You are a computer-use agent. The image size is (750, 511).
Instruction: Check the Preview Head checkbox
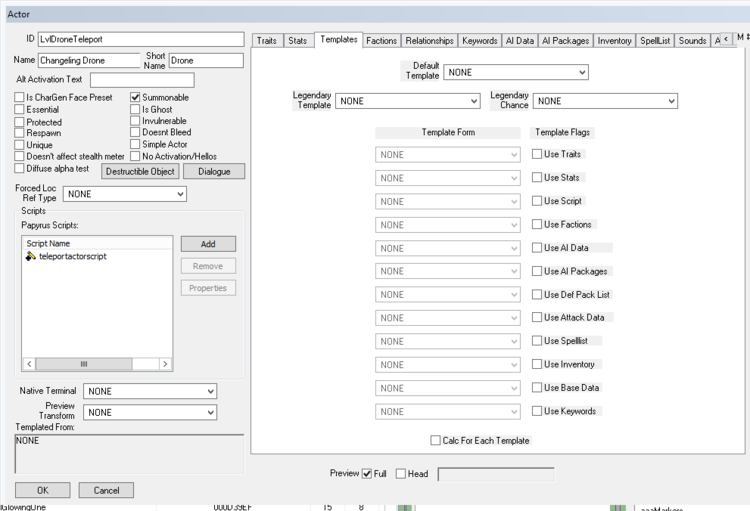coord(401,474)
